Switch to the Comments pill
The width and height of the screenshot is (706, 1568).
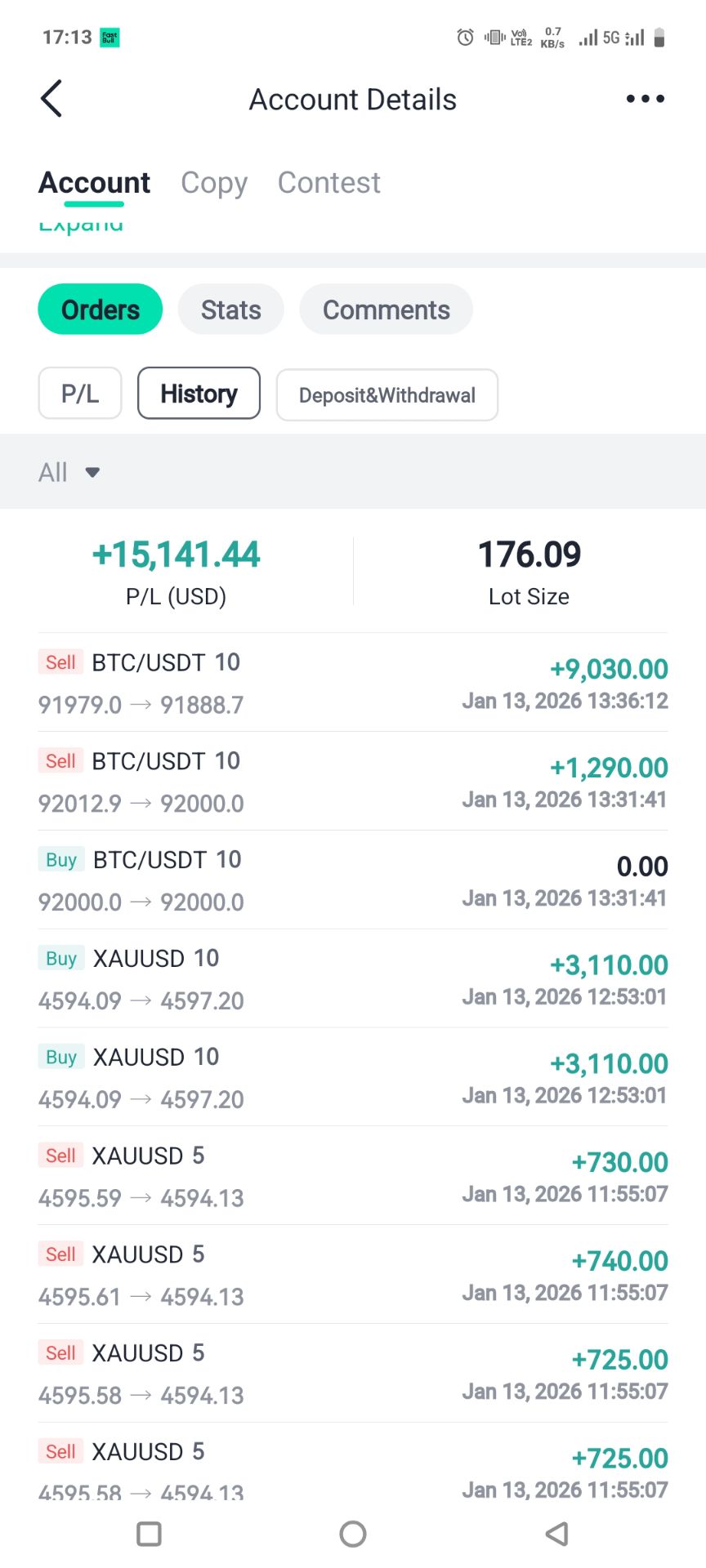tap(386, 310)
